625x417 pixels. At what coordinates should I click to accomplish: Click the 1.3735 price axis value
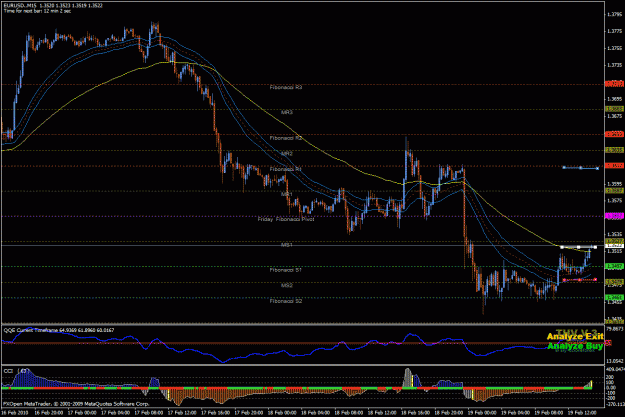pos(614,65)
